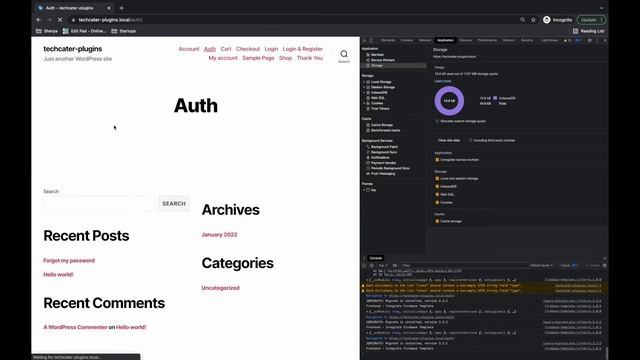Toggle the console sidebar icon
640x360 pixels.
364,265
